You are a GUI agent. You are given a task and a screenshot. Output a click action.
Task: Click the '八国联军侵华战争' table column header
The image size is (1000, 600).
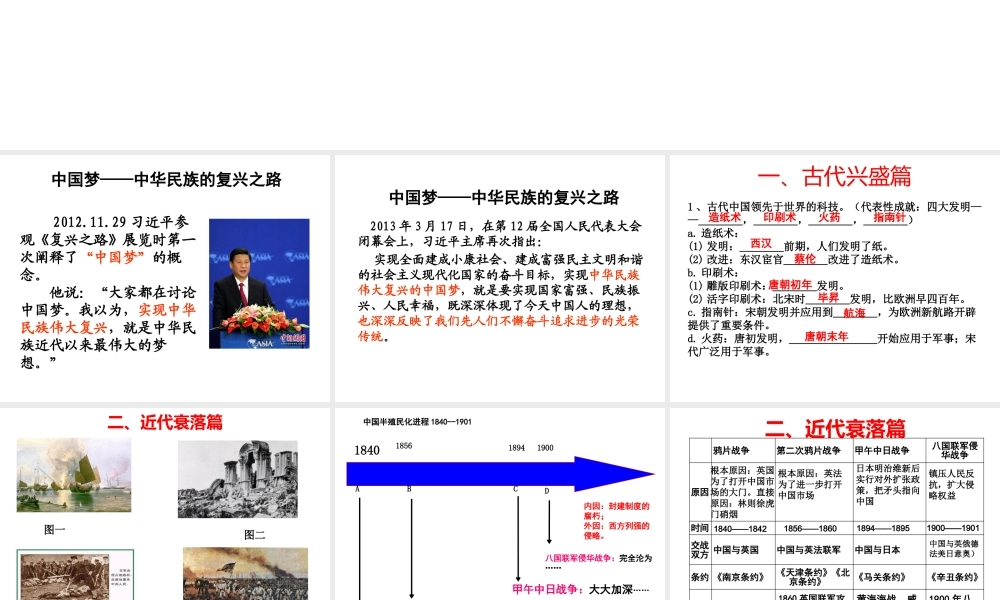click(x=955, y=450)
